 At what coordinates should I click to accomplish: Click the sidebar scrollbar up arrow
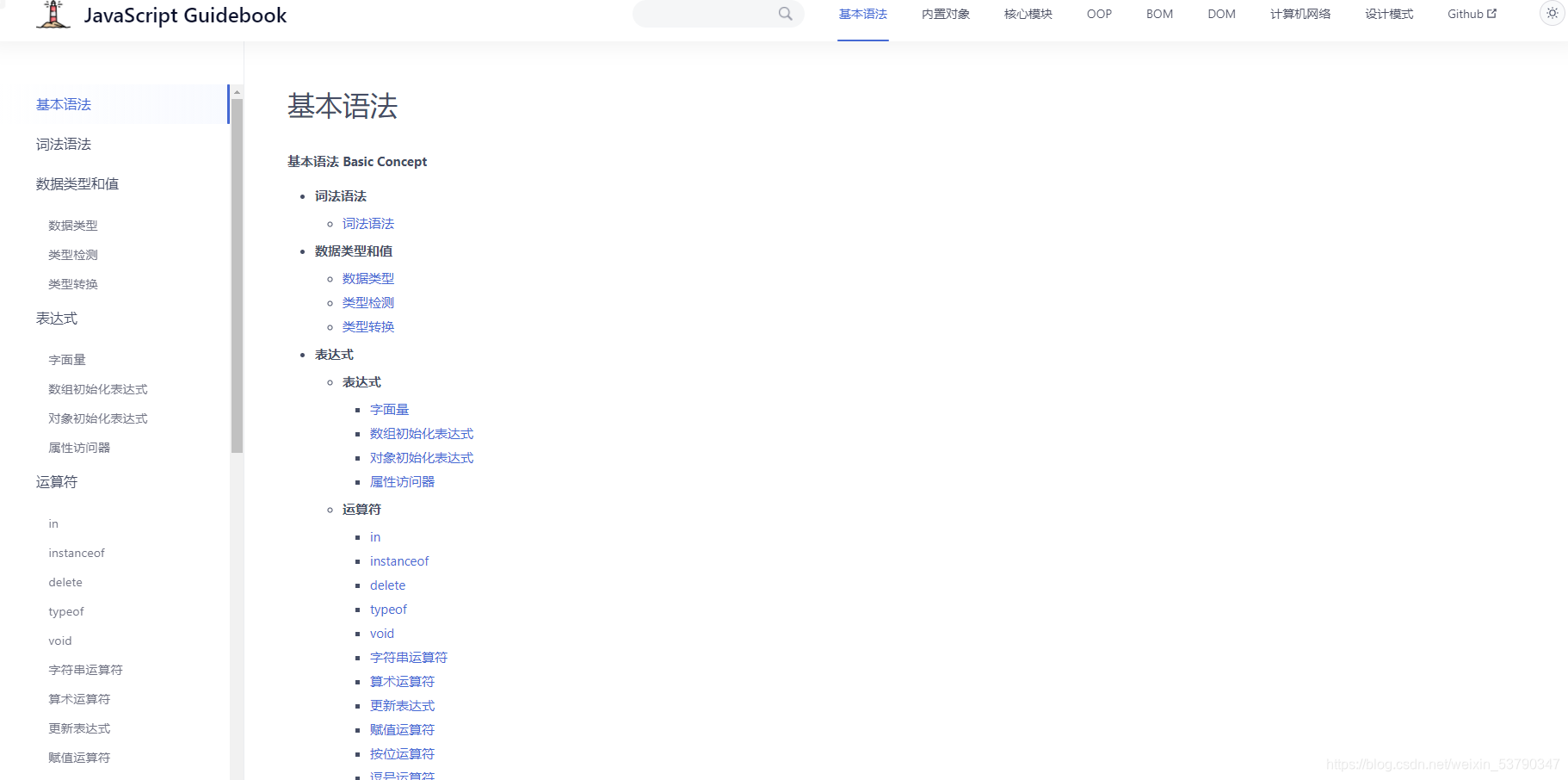(238, 91)
